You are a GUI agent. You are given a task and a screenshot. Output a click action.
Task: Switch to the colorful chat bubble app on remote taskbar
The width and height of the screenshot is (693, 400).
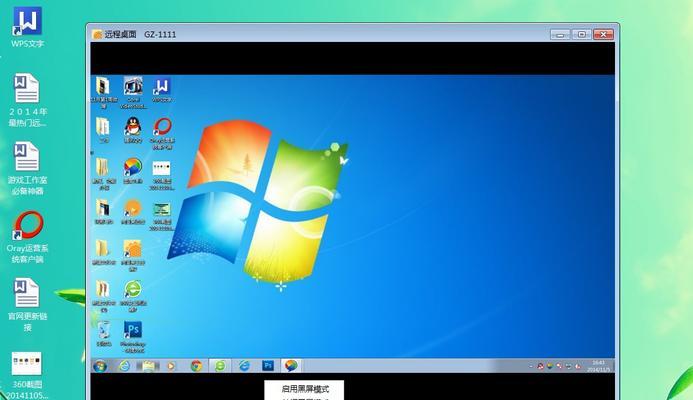(x=291, y=366)
